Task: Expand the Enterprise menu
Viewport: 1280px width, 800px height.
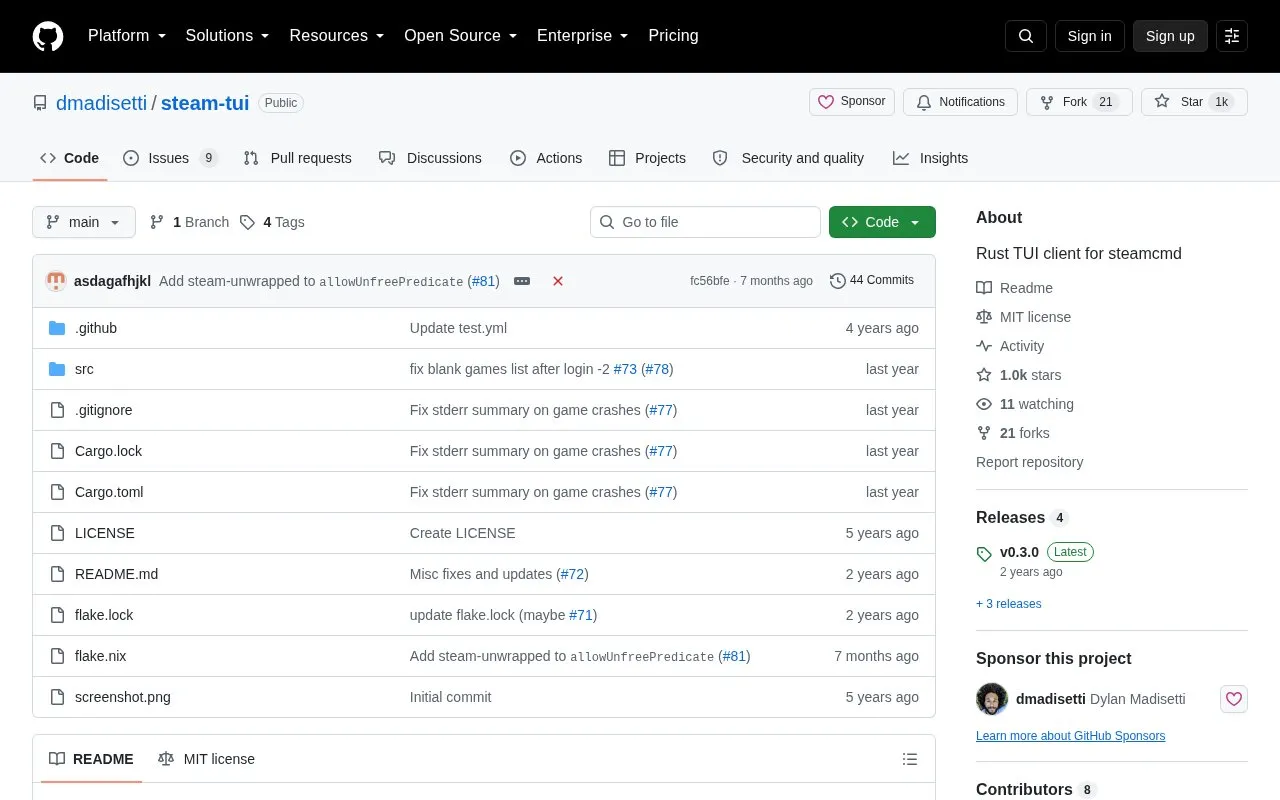Action: click(583, 36)
